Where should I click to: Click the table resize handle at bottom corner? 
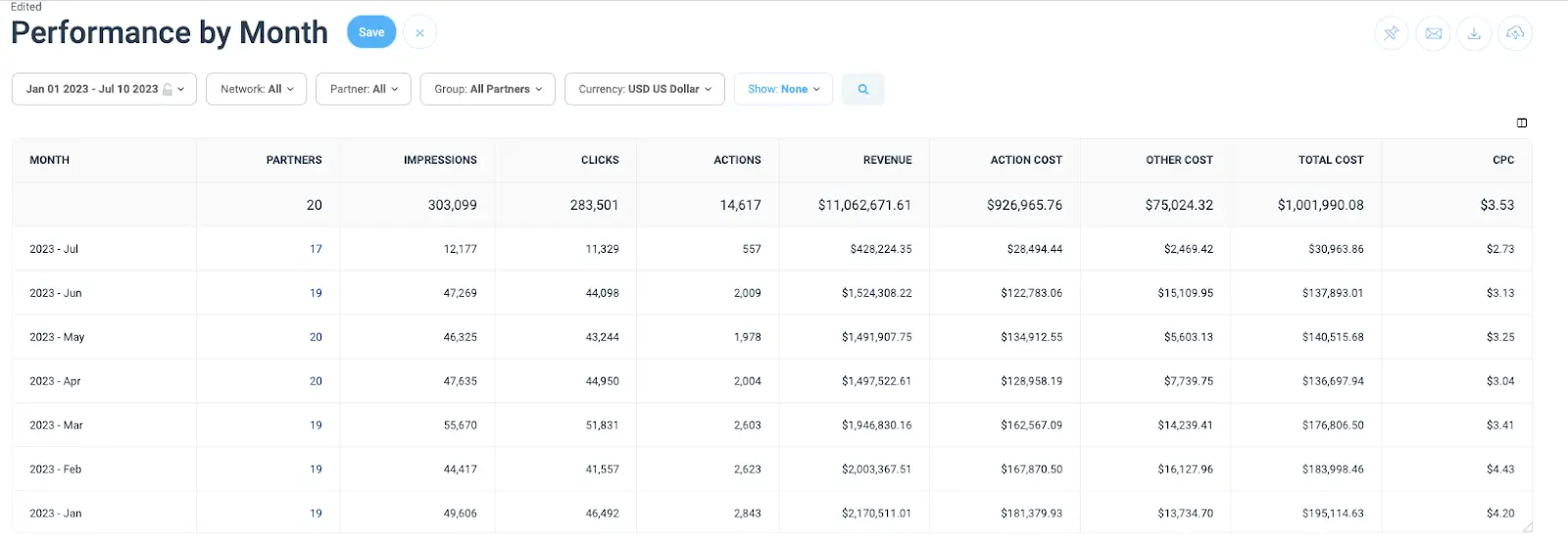(1526, 527)
